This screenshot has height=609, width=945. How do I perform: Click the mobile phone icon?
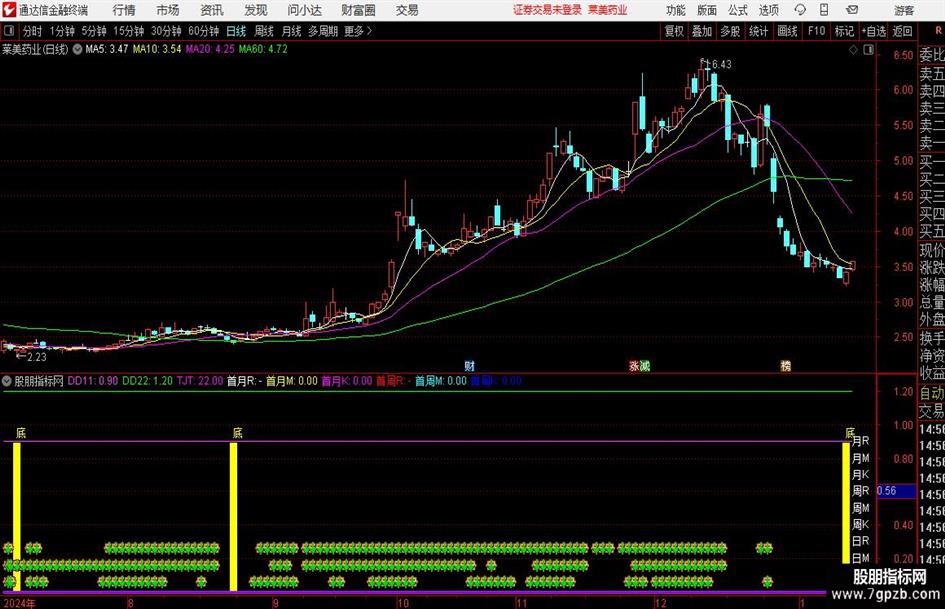[824, 10]
